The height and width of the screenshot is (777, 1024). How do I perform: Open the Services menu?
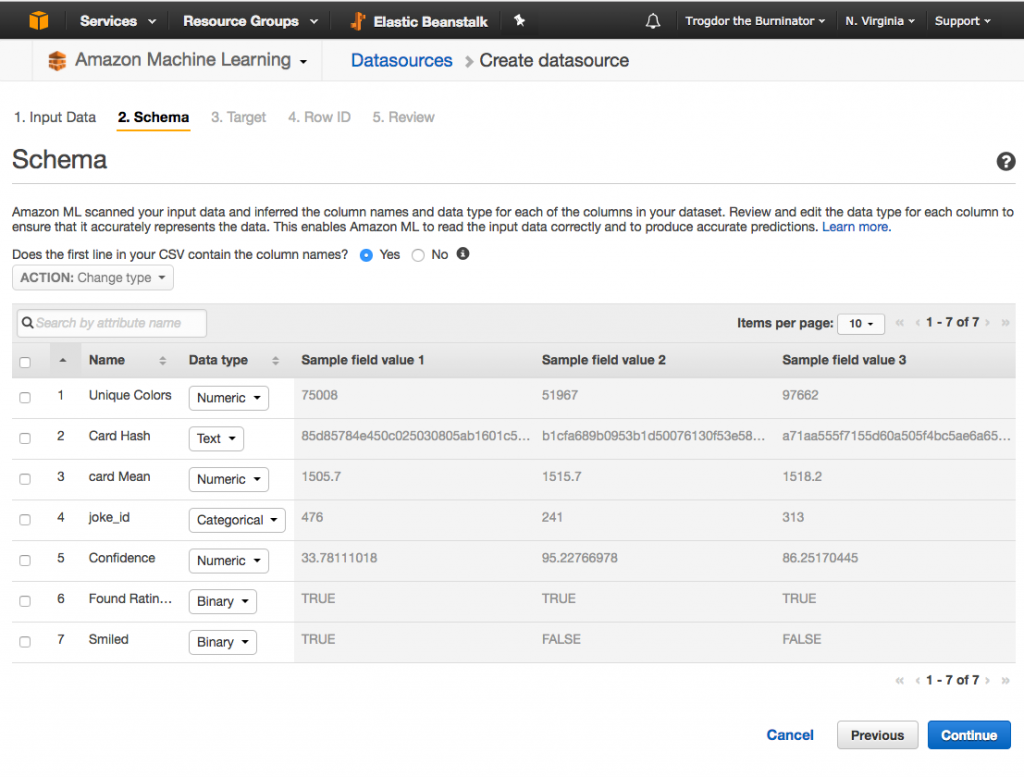pos(118,21)
